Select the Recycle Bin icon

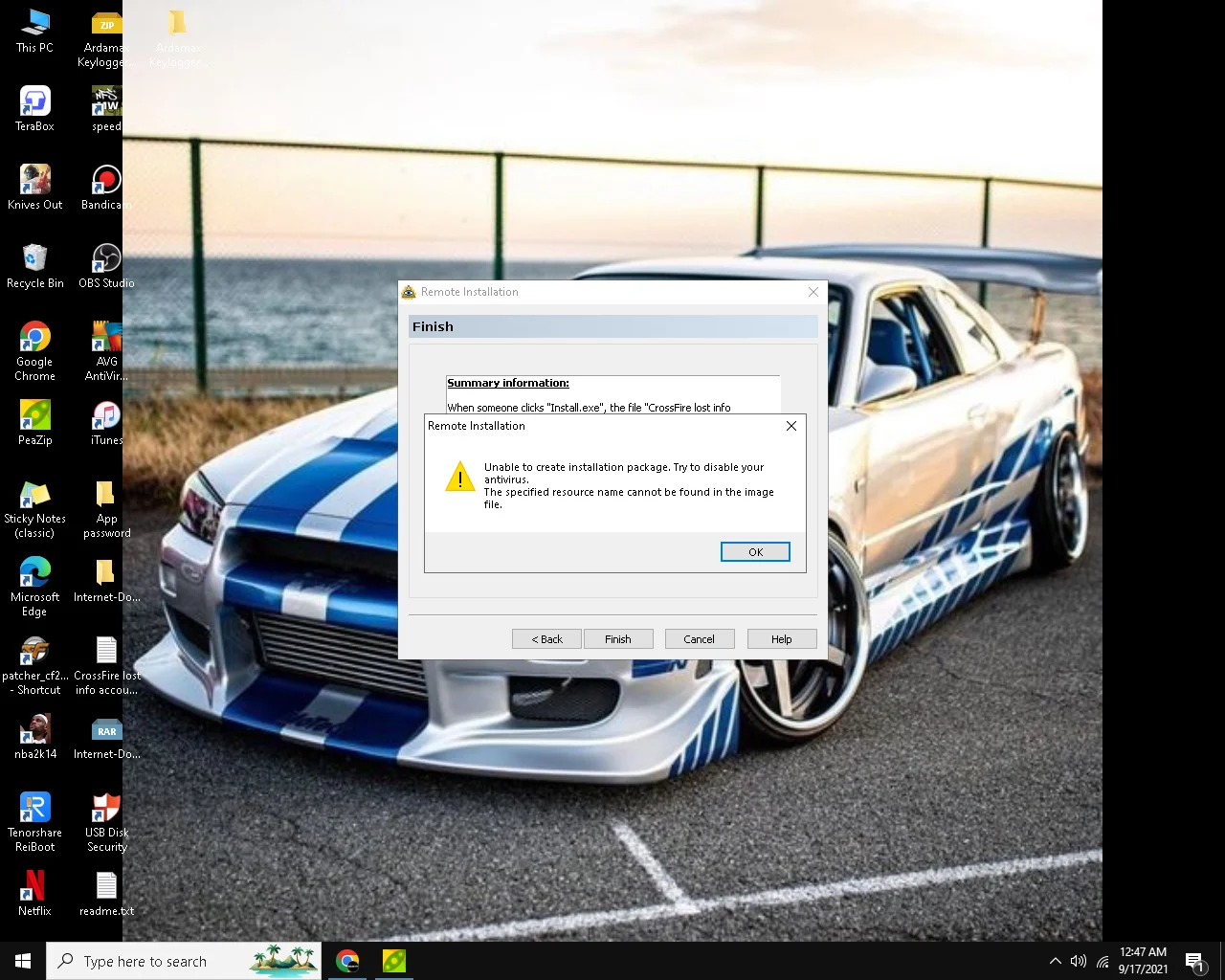34,266
